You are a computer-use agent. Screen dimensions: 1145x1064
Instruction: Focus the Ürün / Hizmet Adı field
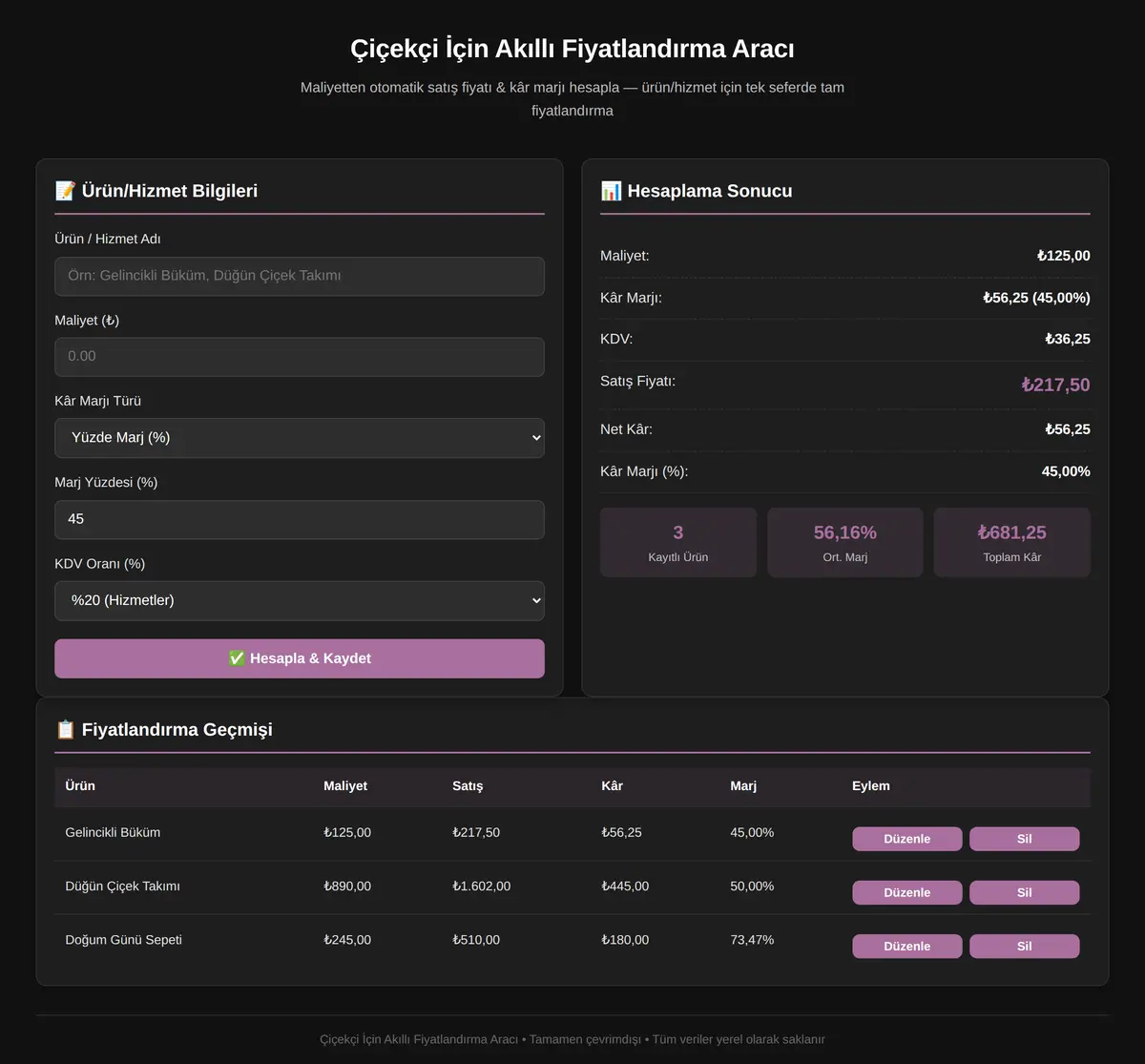click(x=300, y=276)
